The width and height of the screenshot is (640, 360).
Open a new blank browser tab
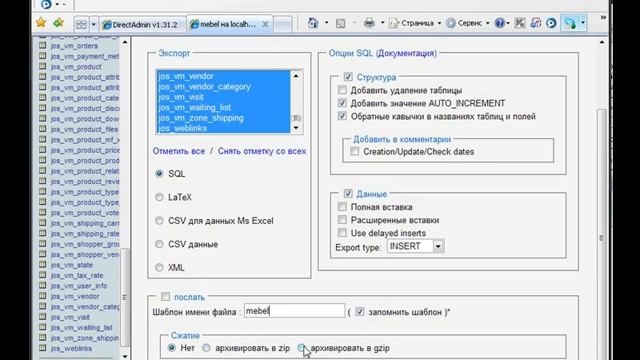coord(283,24)
